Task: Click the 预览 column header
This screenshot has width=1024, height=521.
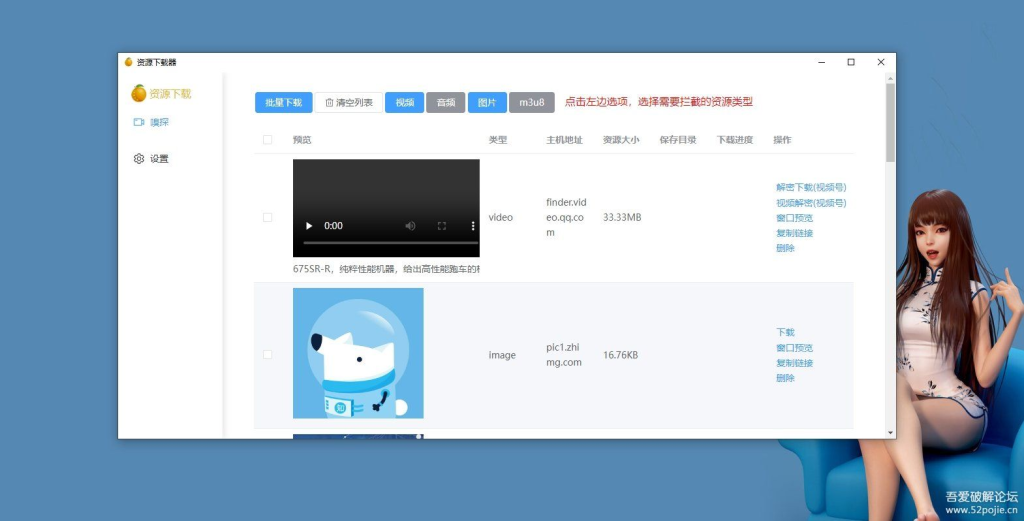Action: [x=302, y=140]
